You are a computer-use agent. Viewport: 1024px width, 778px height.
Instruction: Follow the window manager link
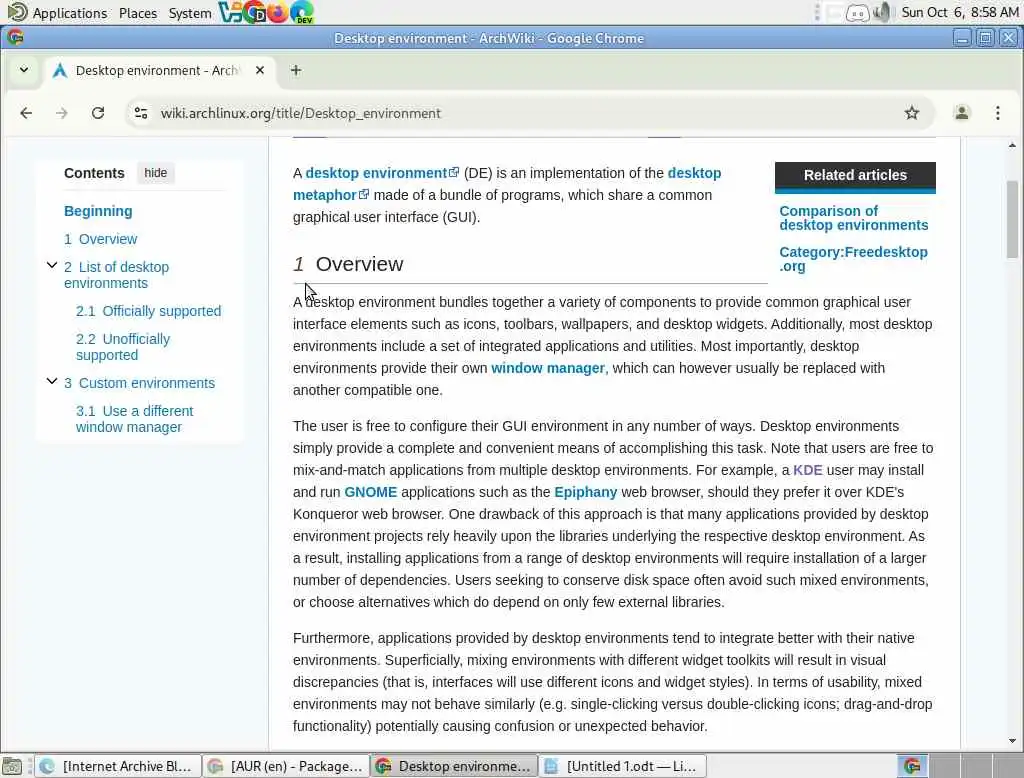pyautogui.click(x=548, y=368)
